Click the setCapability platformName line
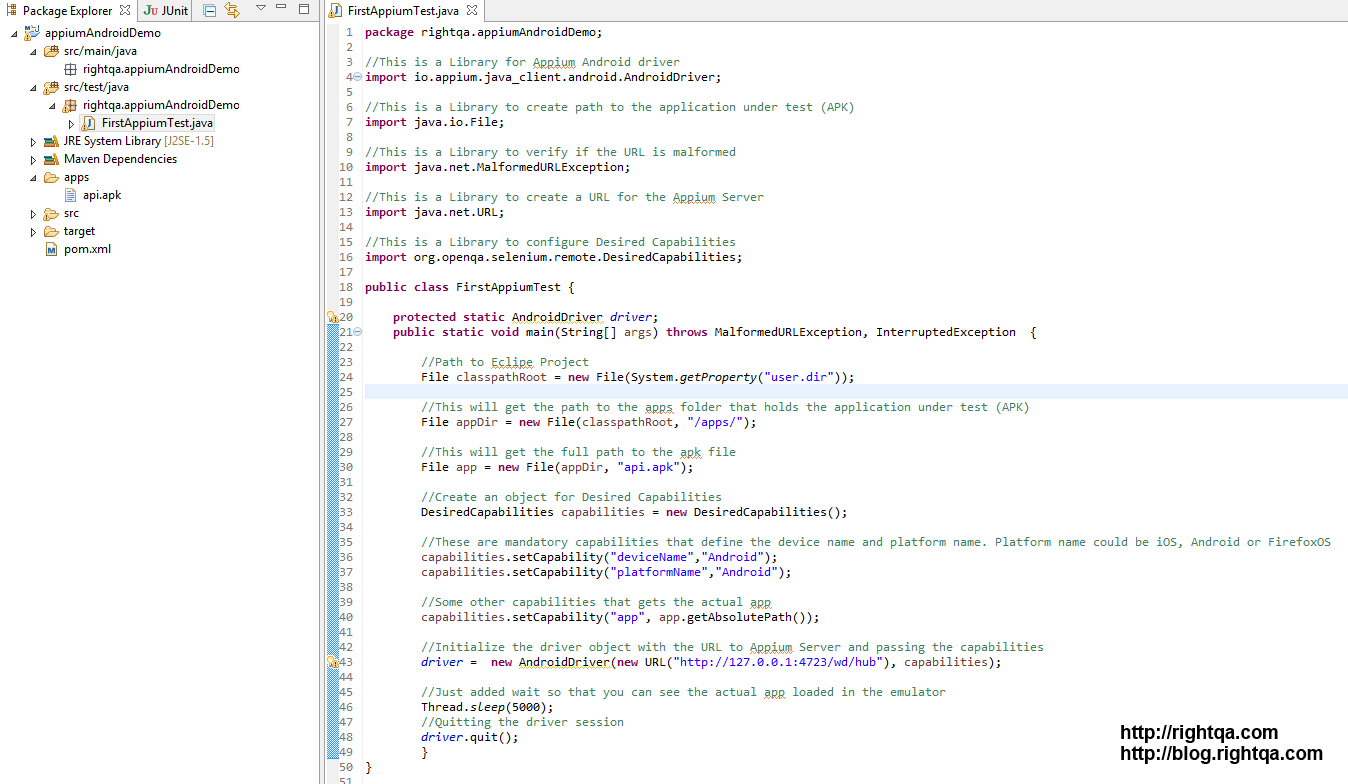Screen dimensions: 1348x784 (606, 572)
